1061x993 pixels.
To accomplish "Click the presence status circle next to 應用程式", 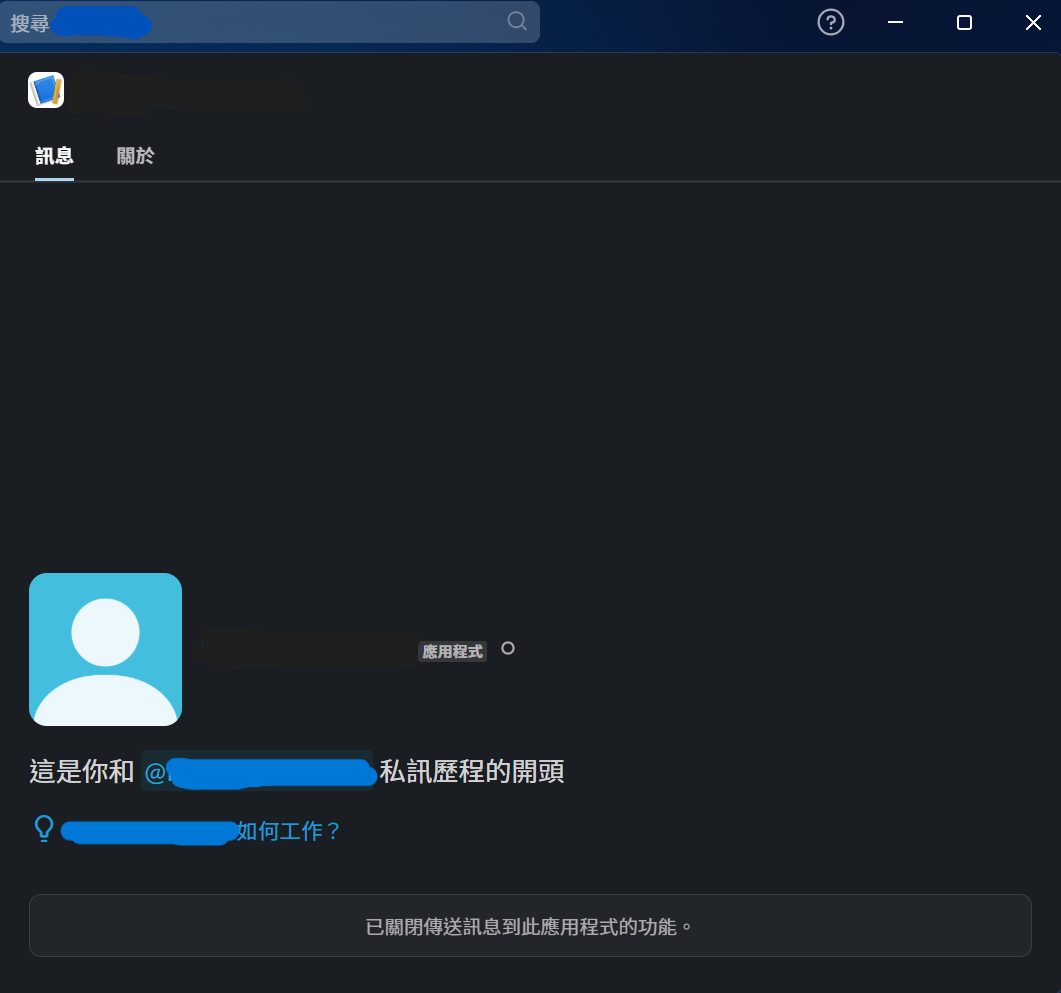I will (508, 648).
